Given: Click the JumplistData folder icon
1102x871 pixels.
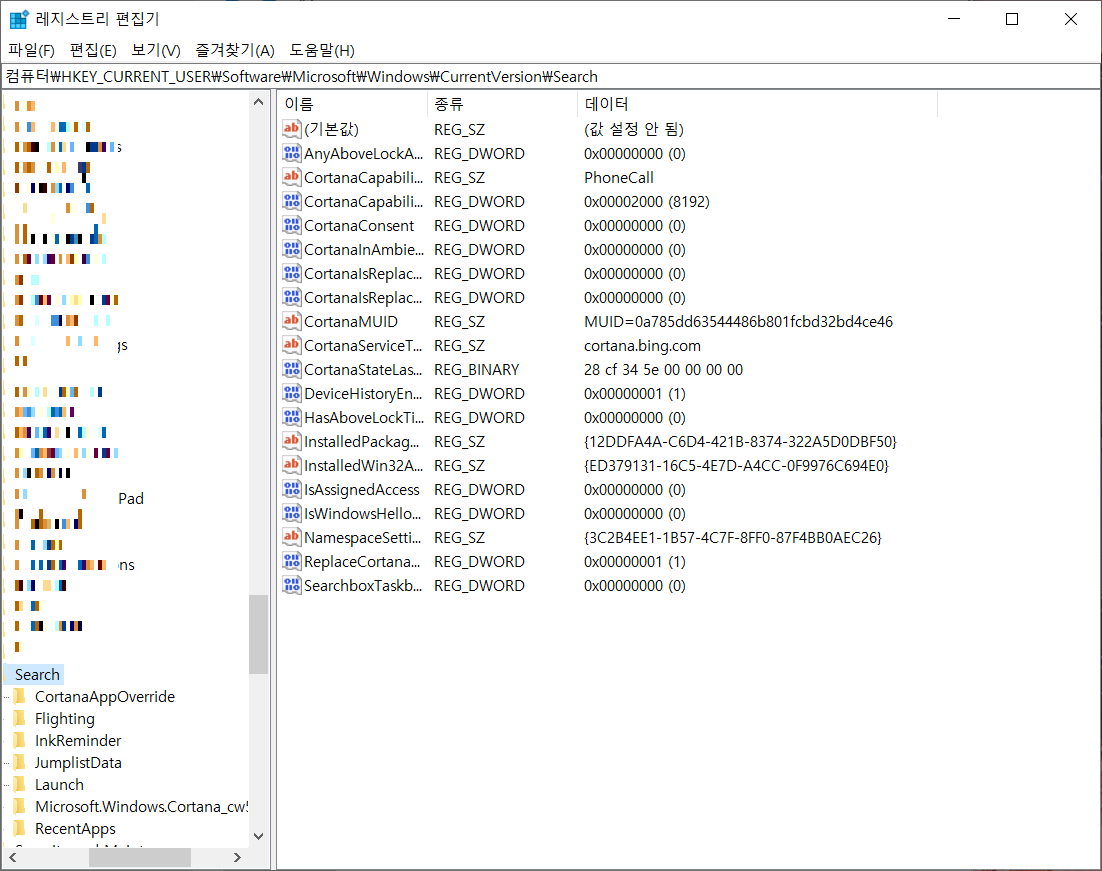Looking at the screenshot, I should (20, 762).
